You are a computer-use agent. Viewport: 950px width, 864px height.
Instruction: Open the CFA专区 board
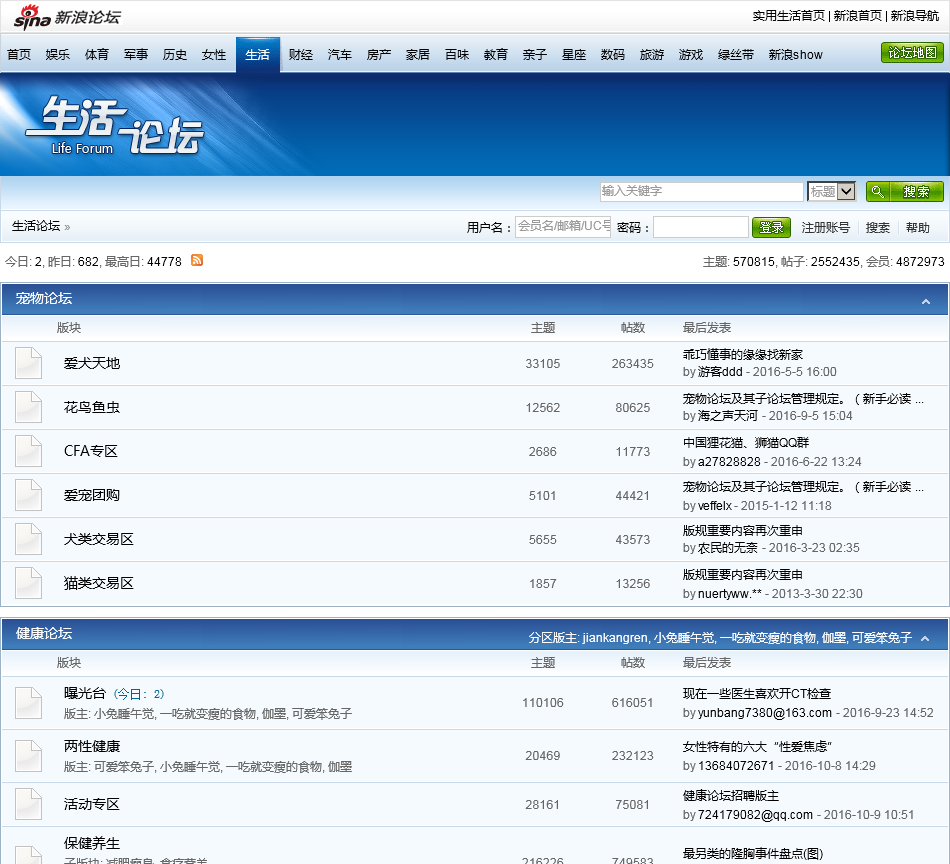[x=91, y=451]
